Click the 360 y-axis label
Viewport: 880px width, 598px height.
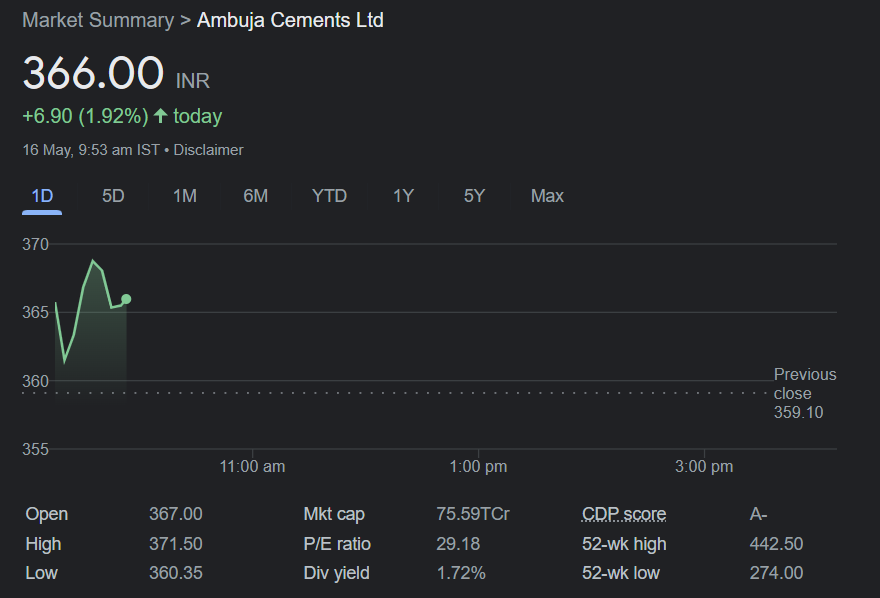[35, 381]
